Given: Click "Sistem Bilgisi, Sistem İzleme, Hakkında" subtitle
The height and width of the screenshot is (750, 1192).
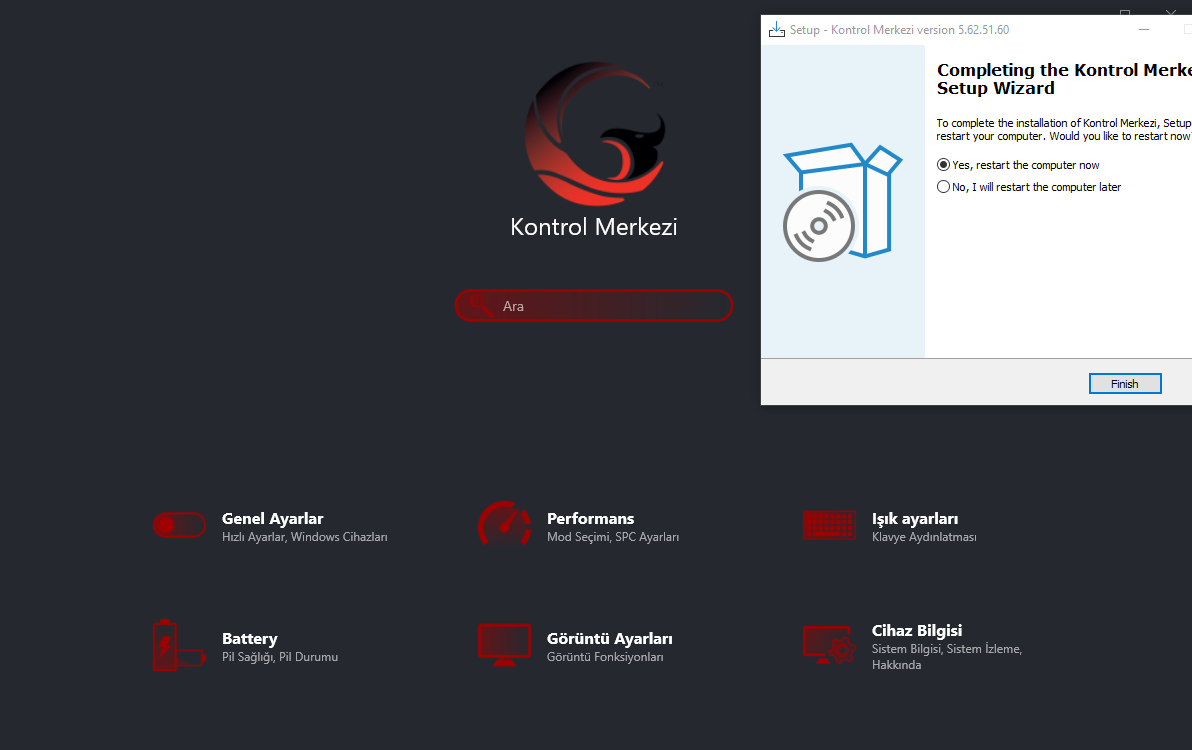Looking at the screenshot, I should point(946,657).
